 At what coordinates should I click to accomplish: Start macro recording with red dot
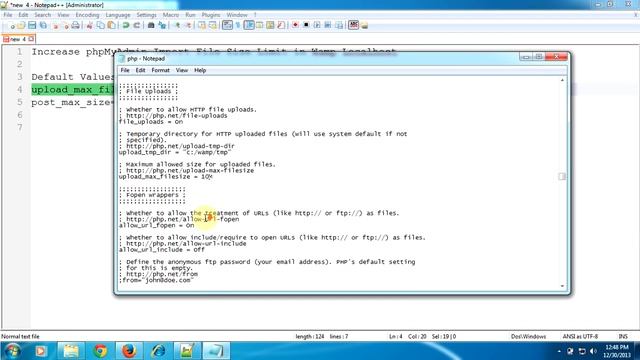click(x=295, y=25)
